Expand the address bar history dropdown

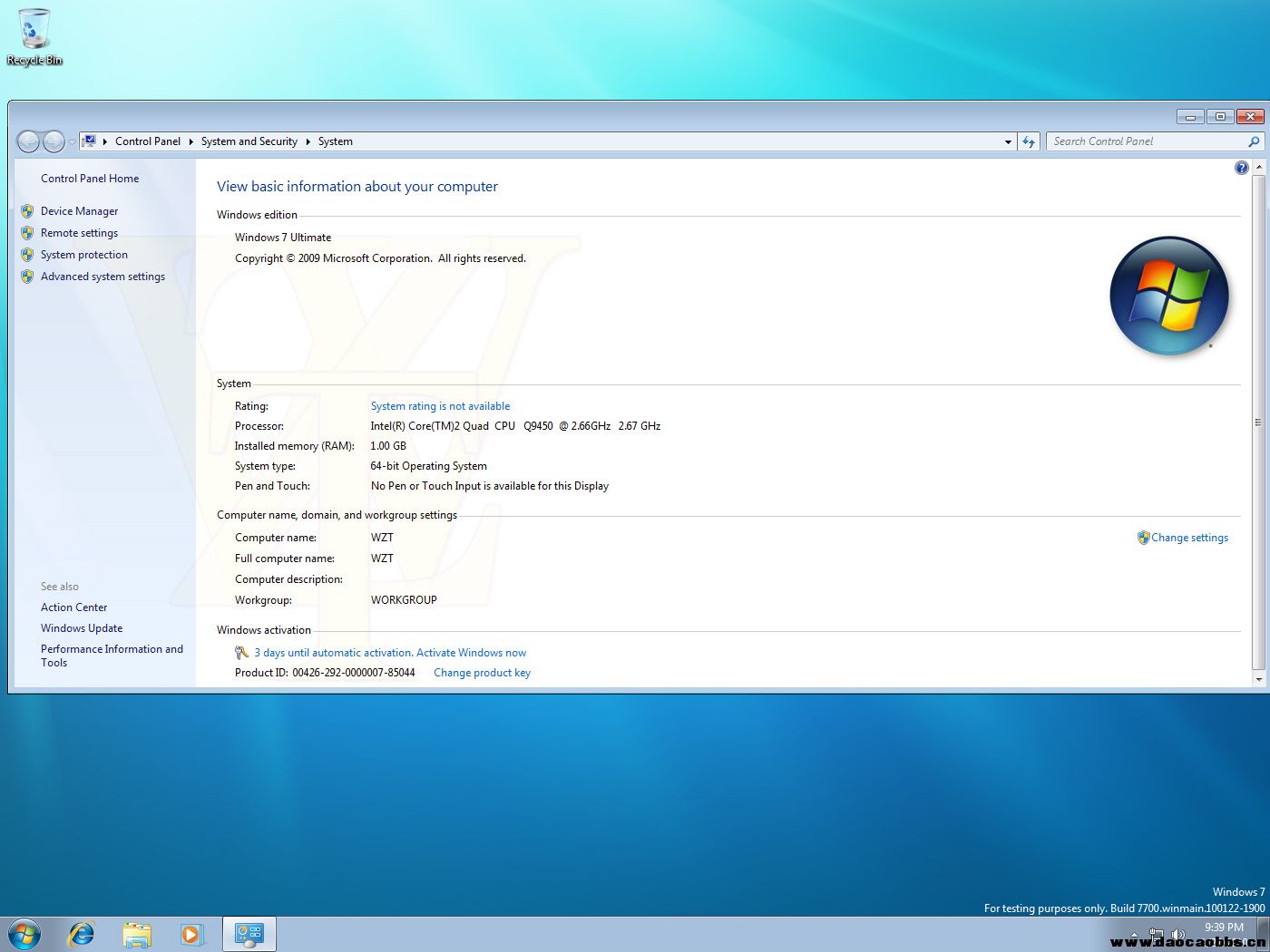1008,141
